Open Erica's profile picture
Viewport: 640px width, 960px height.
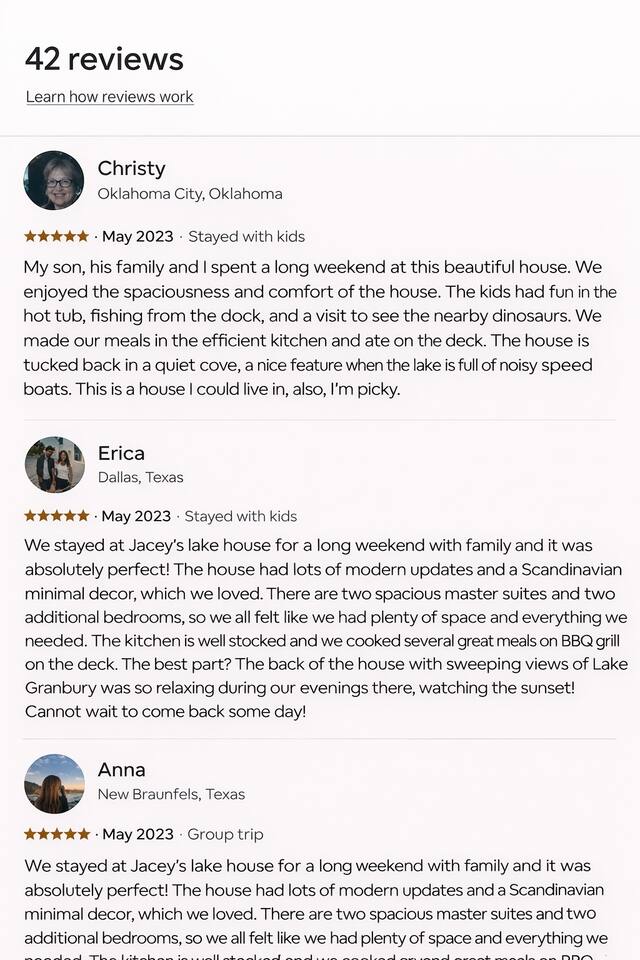[54, 464]
